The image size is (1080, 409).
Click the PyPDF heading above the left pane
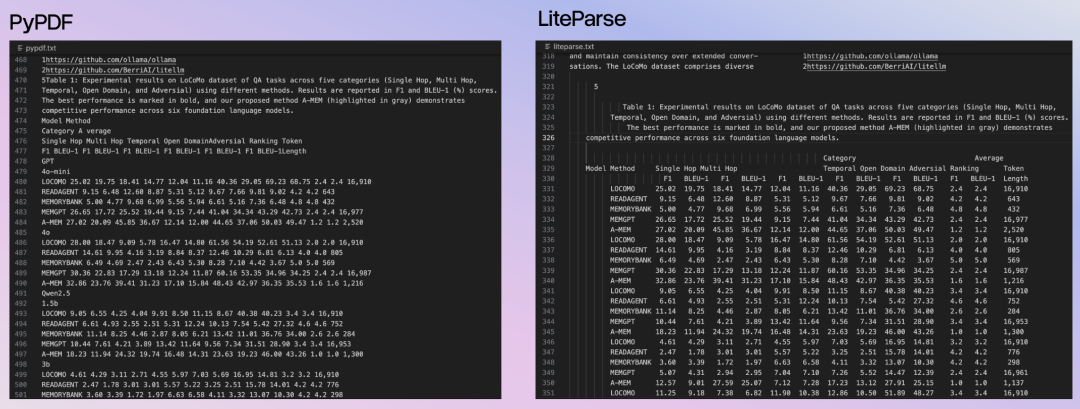(41, 23)
